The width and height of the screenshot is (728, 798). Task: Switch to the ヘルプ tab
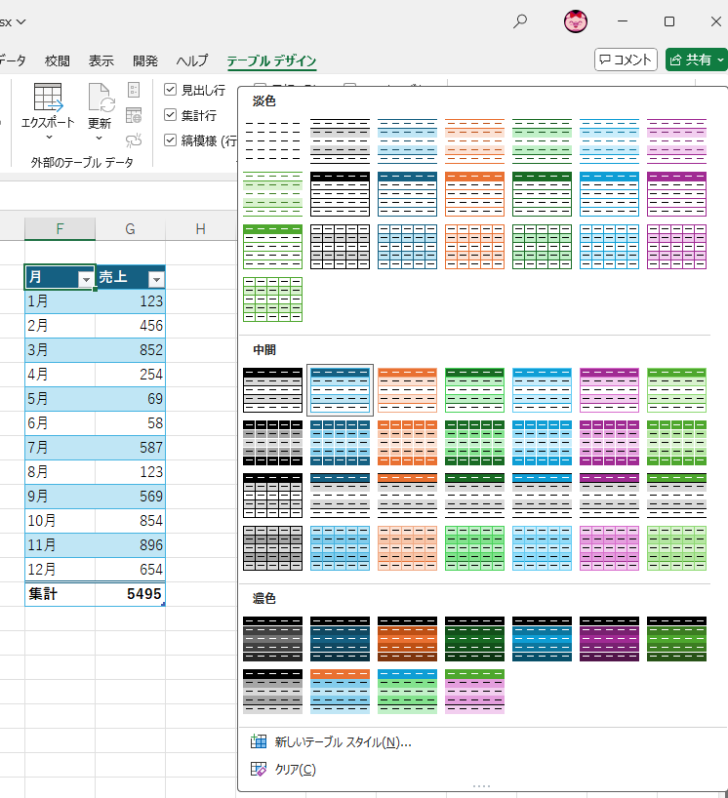click(x=191, y=61)
